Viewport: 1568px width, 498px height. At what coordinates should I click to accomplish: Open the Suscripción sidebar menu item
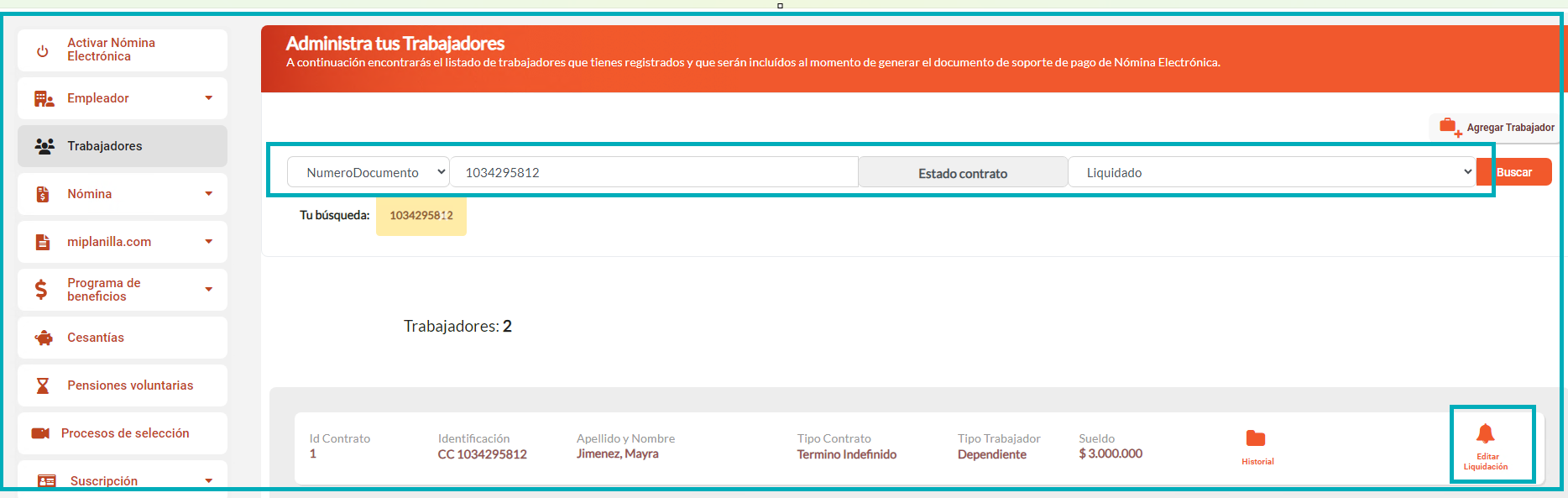[104, 480]
